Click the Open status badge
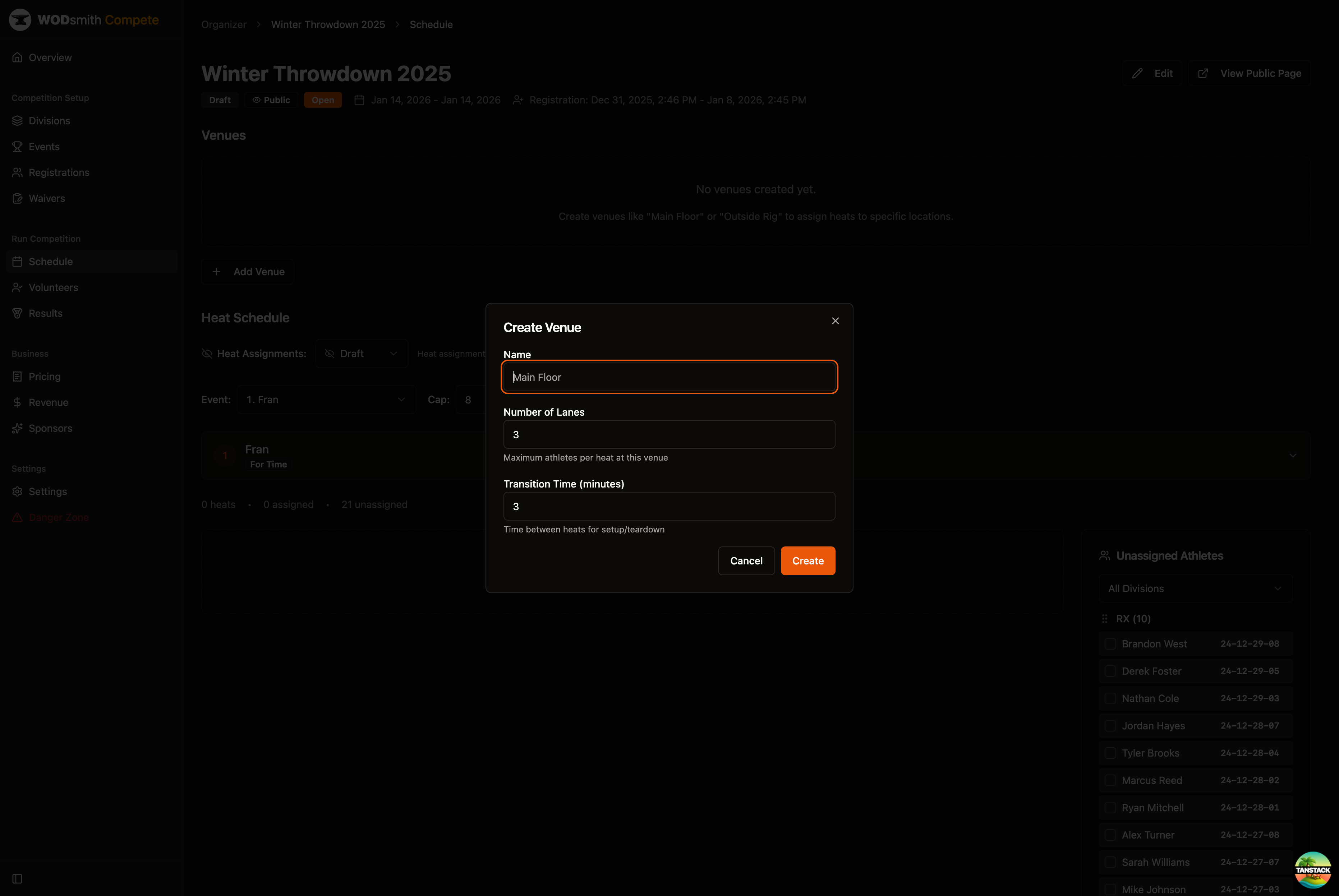The image size is (1339, 896). click(323, 100)
